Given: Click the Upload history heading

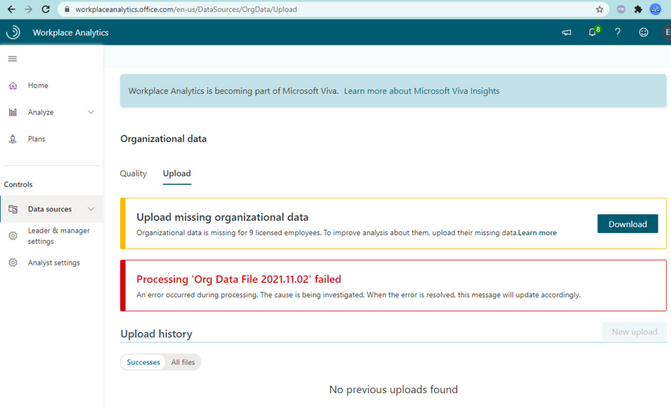Looking at the screenshot, I should click(x=156, y=334).
